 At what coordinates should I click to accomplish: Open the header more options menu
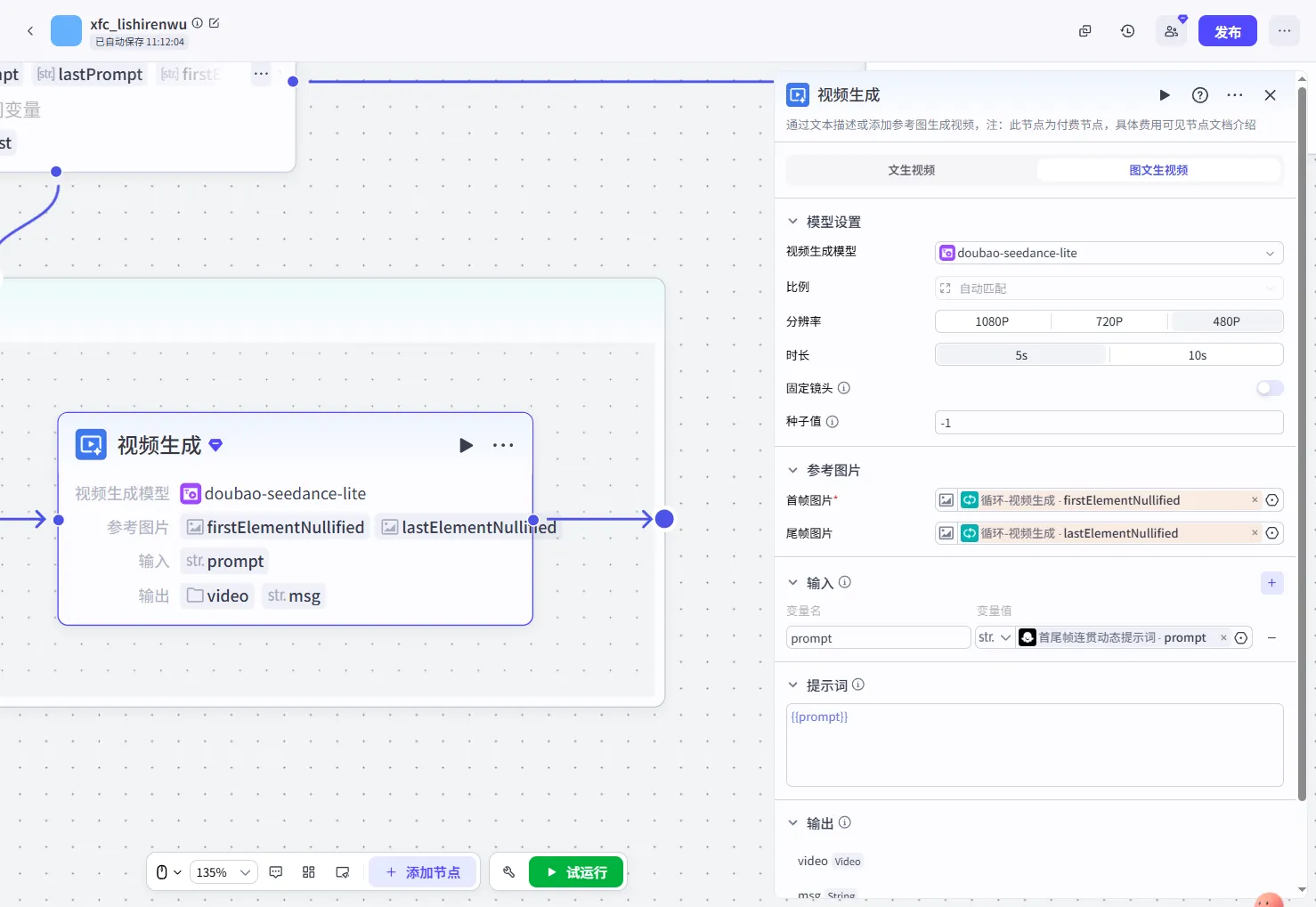point(1284,31)
